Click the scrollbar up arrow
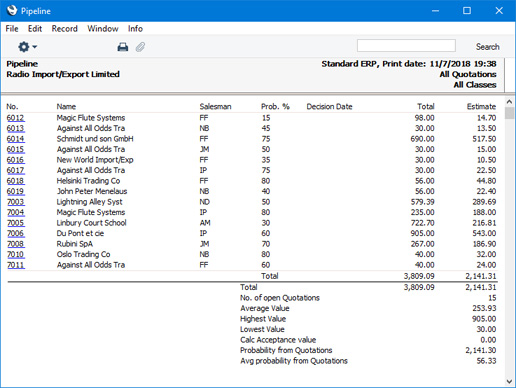The image size is (516, 388). click(509, 101)
